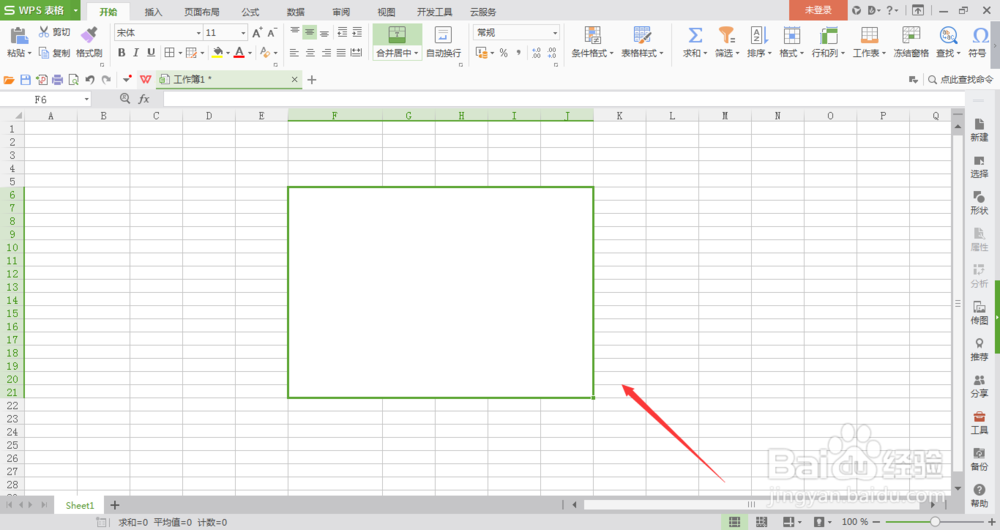Click the 未登录 sign-in button
Screen dimensions: 1000x530
(818, 10)
